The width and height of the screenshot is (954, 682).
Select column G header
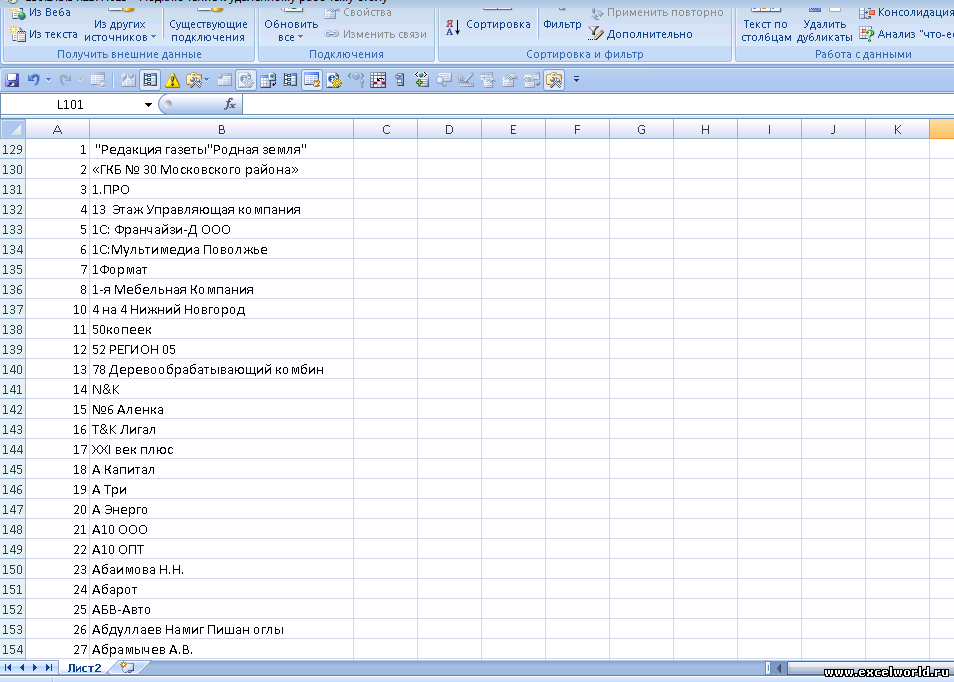click(x=641, y=129)
